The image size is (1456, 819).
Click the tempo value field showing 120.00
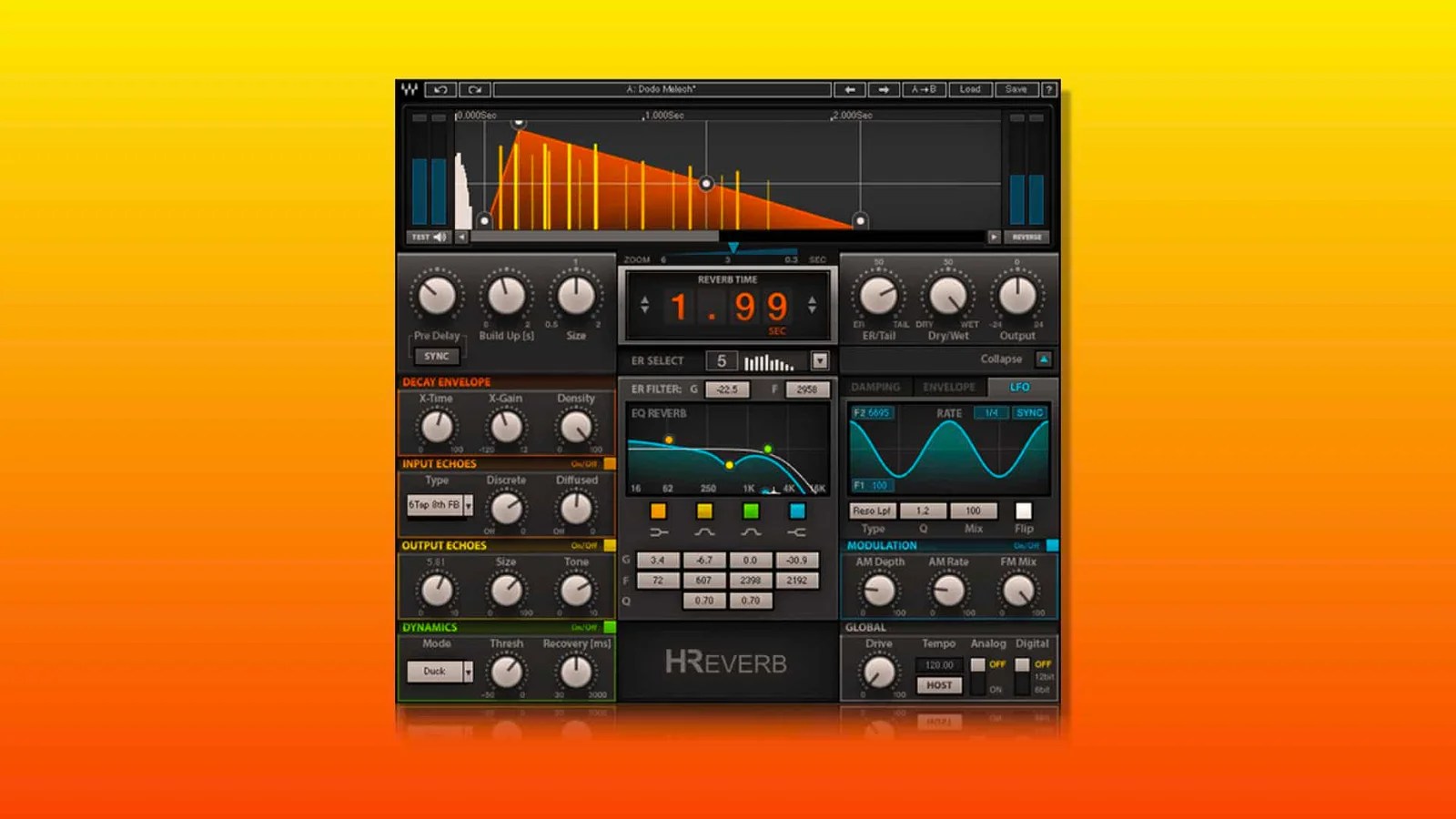coord(939,664)
